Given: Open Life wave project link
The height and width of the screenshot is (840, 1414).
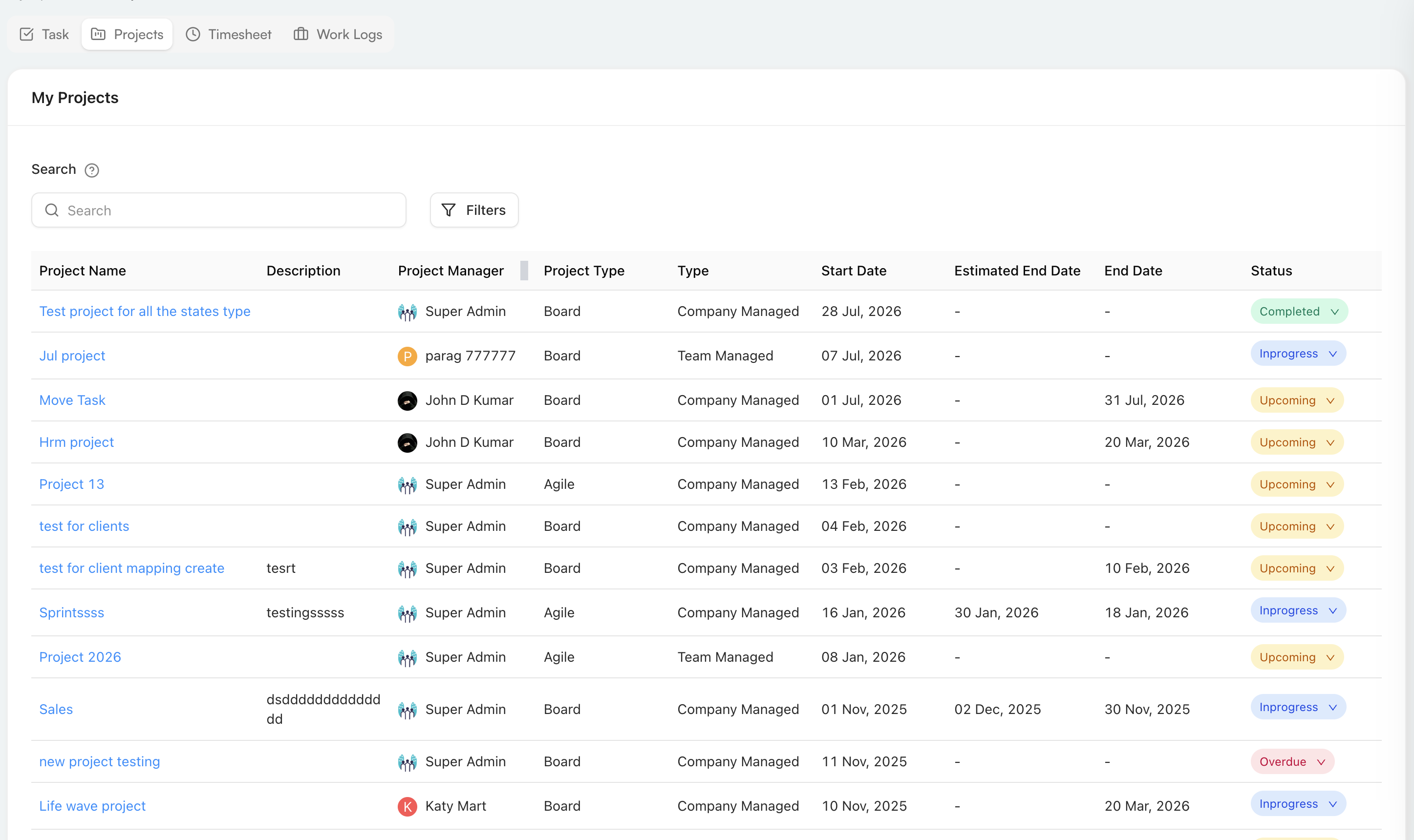Looking at the screenshot, I should 92,806.
